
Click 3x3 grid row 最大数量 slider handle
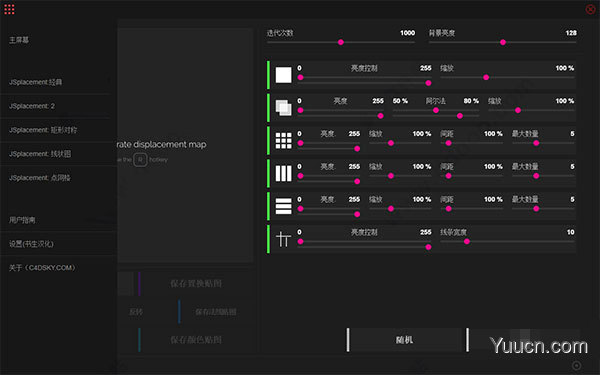(x=536, y=143)
